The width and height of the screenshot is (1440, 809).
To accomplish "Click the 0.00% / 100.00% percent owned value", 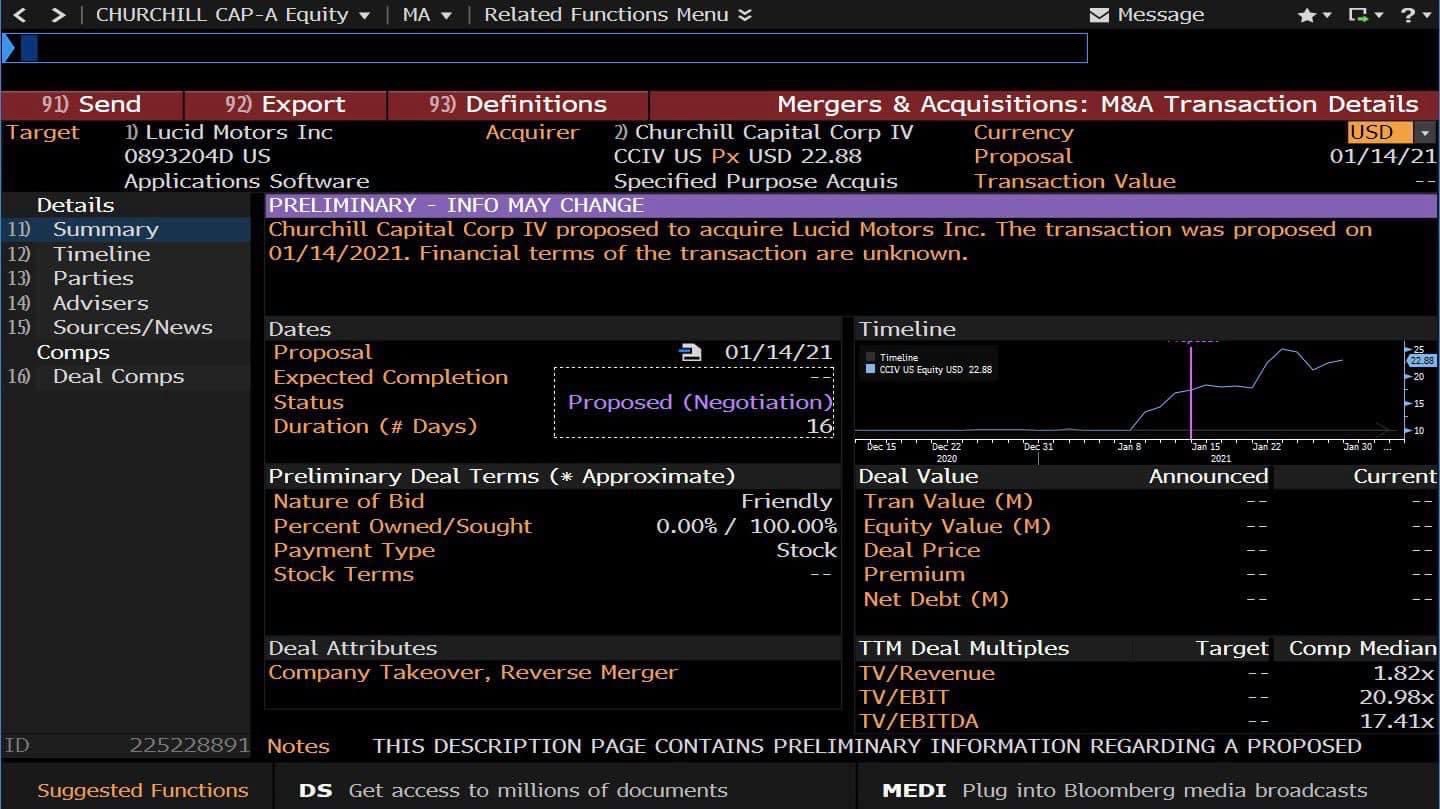I will pyautogui.click(x=746, y=526).
